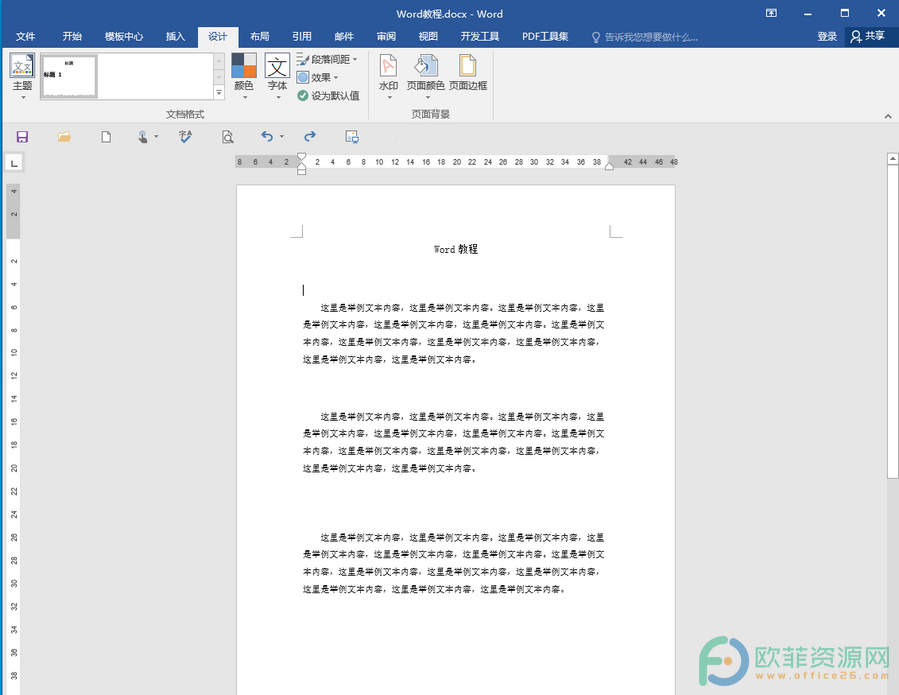Viewport: 899px width, 695px height.
Task: Open the Watermark (水印) menu
Action: [x=388, y=76]
